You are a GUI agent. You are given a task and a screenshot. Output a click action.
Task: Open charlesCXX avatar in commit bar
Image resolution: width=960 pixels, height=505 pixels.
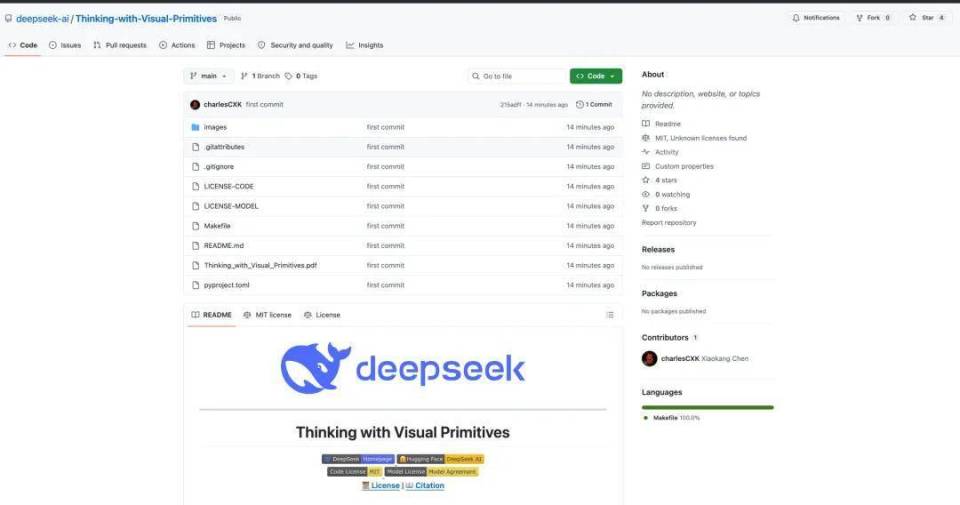pos(195,105)
